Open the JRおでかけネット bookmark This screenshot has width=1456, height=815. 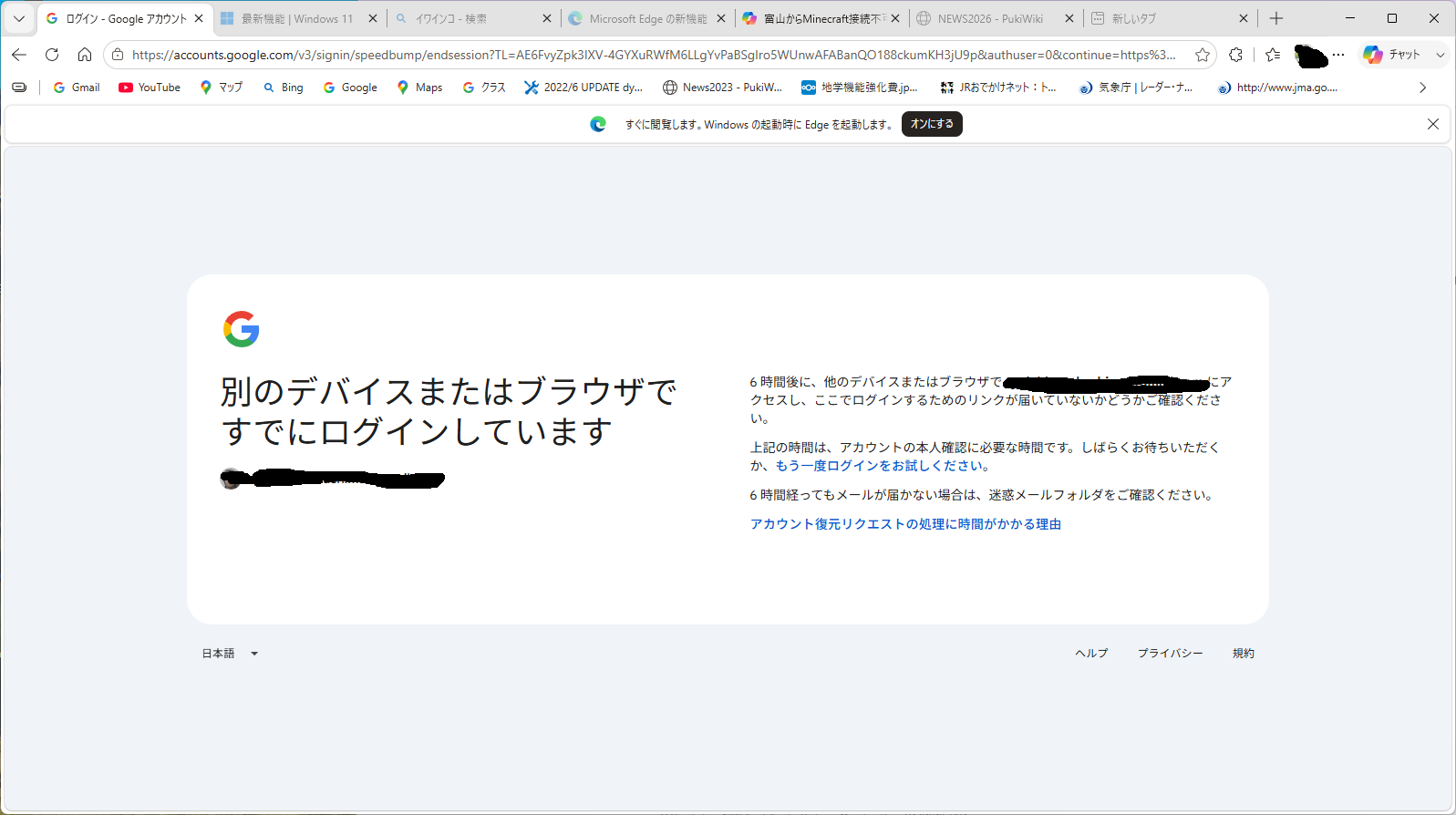coord(998,88)
